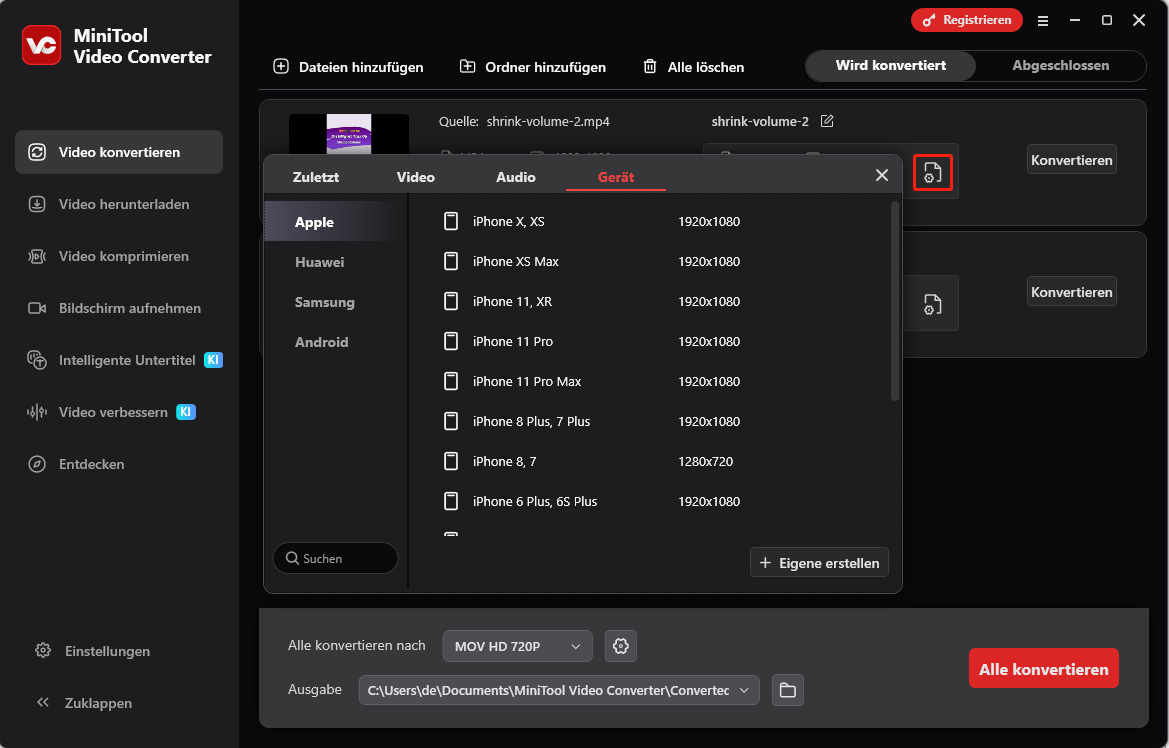Click Konvertieren for the second file

[x=1071, y=292]
